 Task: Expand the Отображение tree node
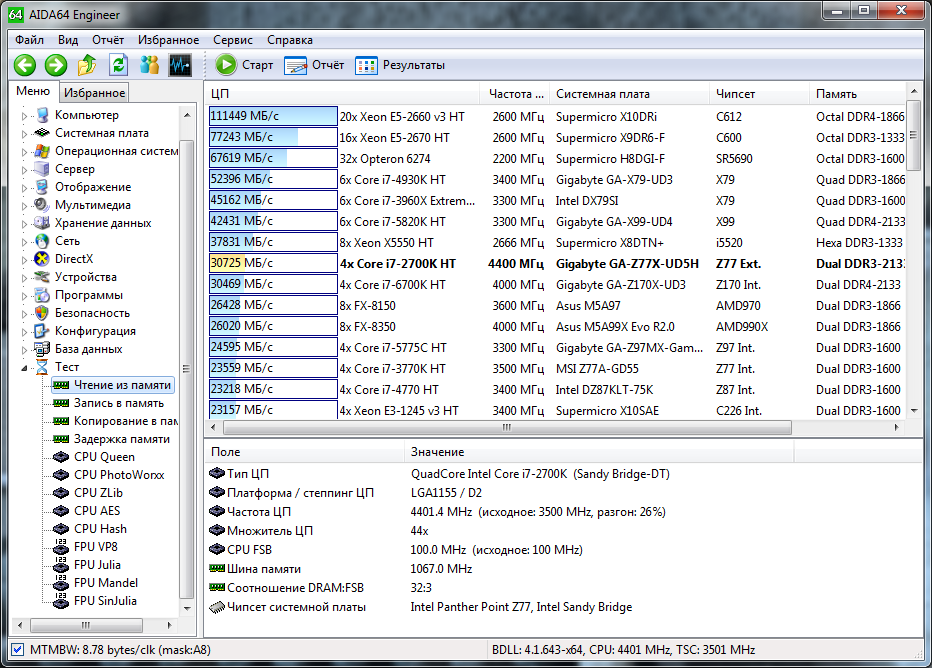(24, 188)
